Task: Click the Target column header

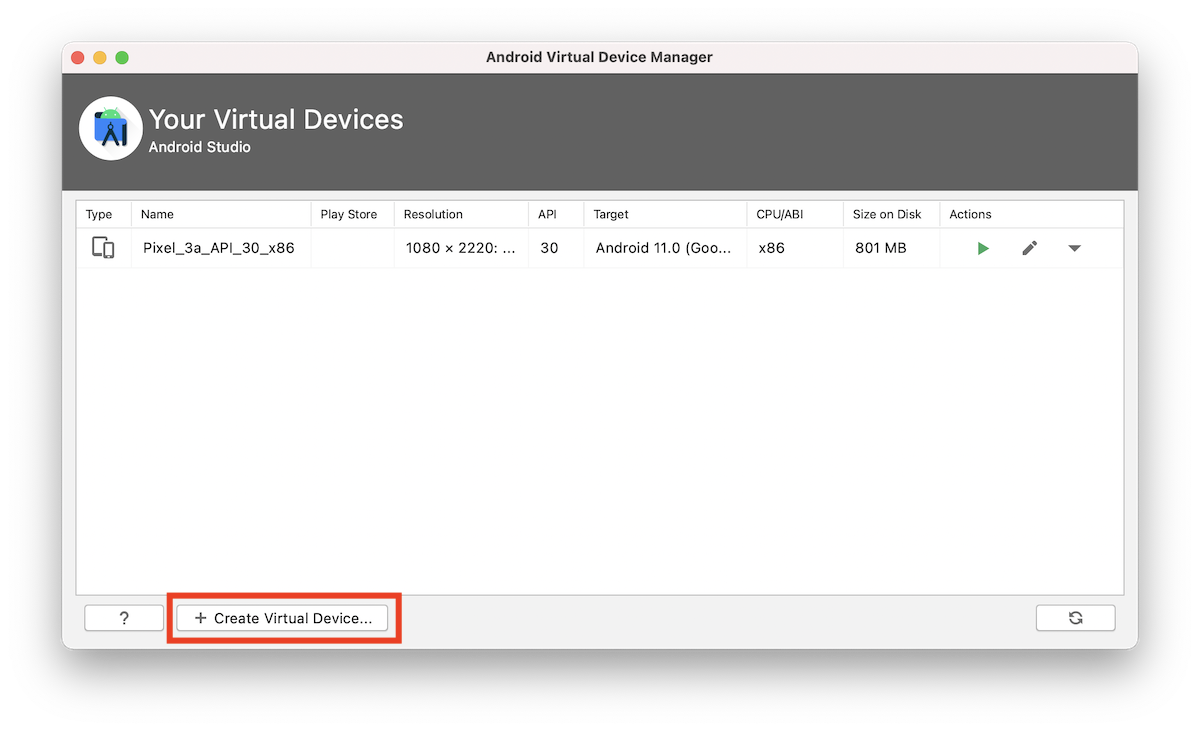Action: (665, 214)
